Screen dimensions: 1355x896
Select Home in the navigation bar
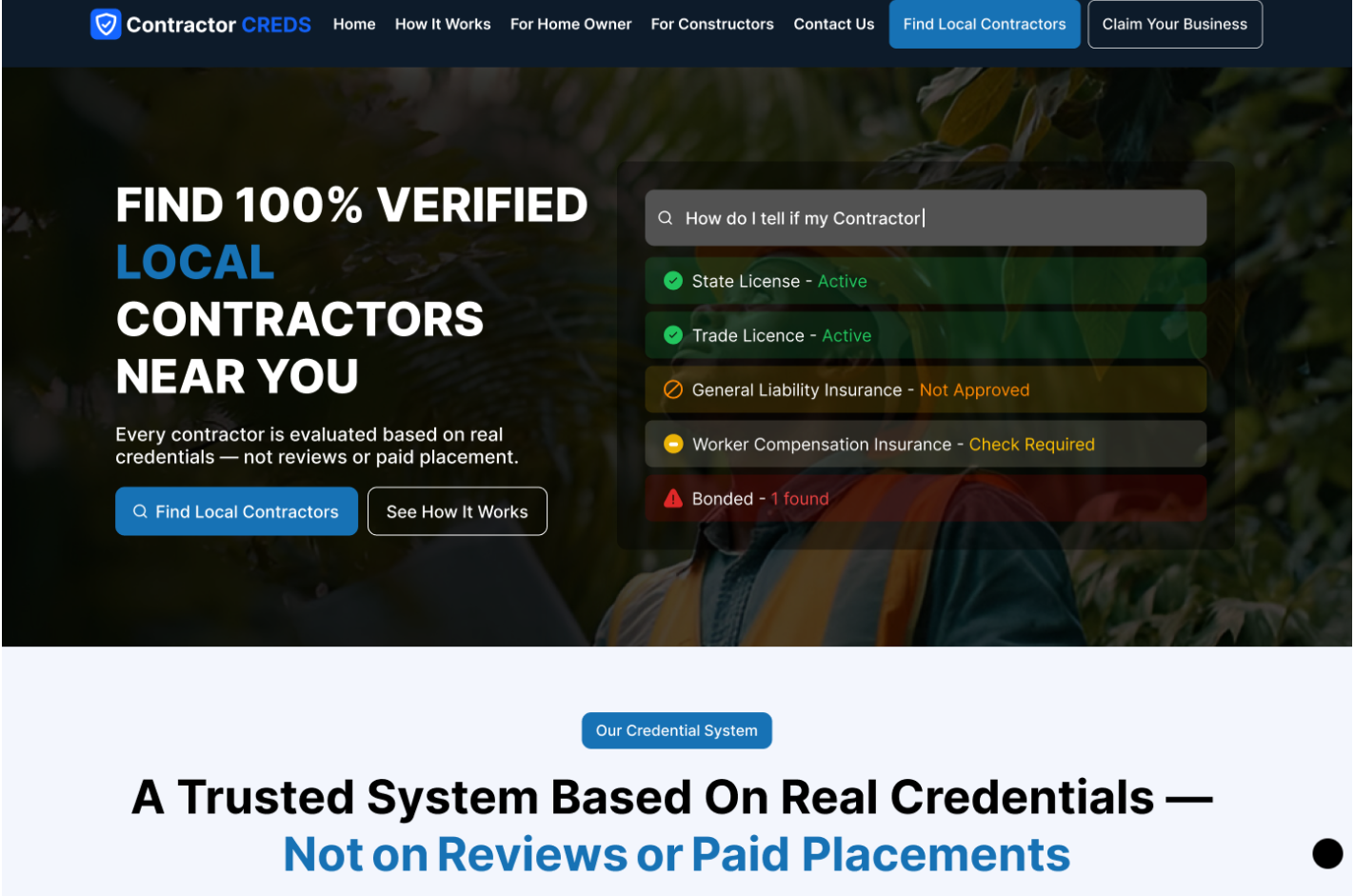[354, 24]
